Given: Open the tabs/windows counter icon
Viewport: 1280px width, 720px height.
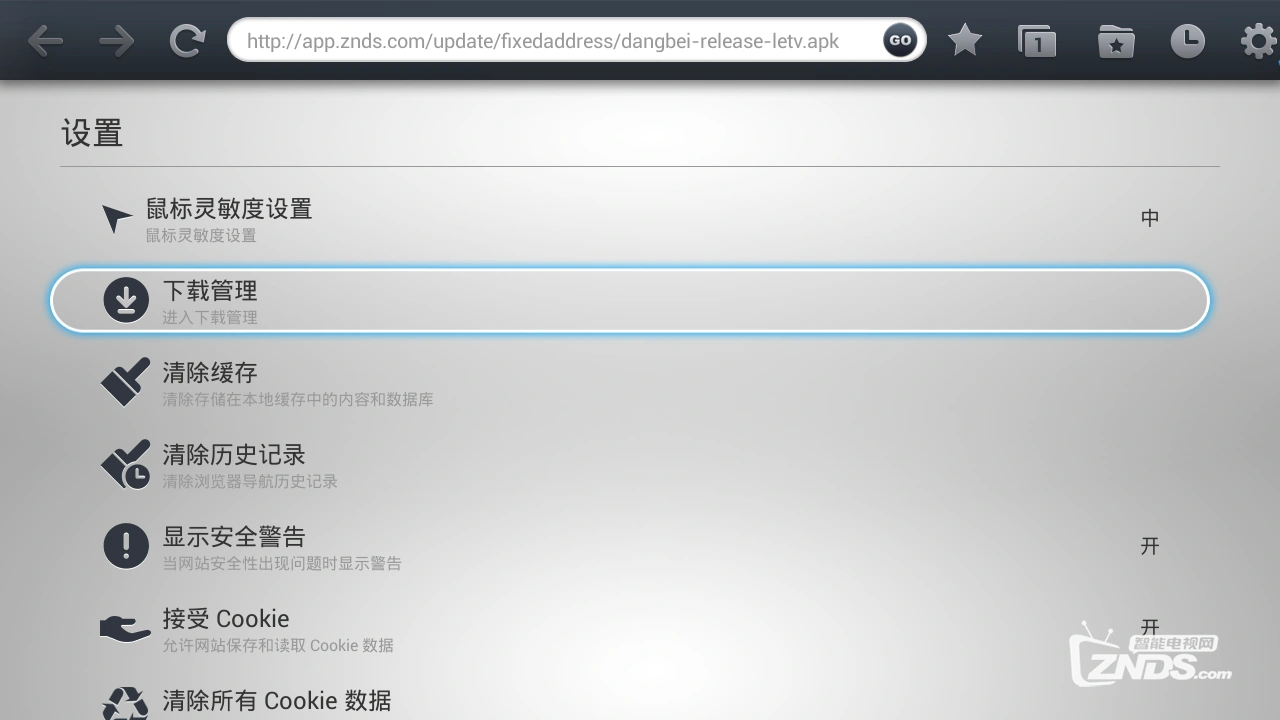Looking at the screenshot, I should [1037, 41].
